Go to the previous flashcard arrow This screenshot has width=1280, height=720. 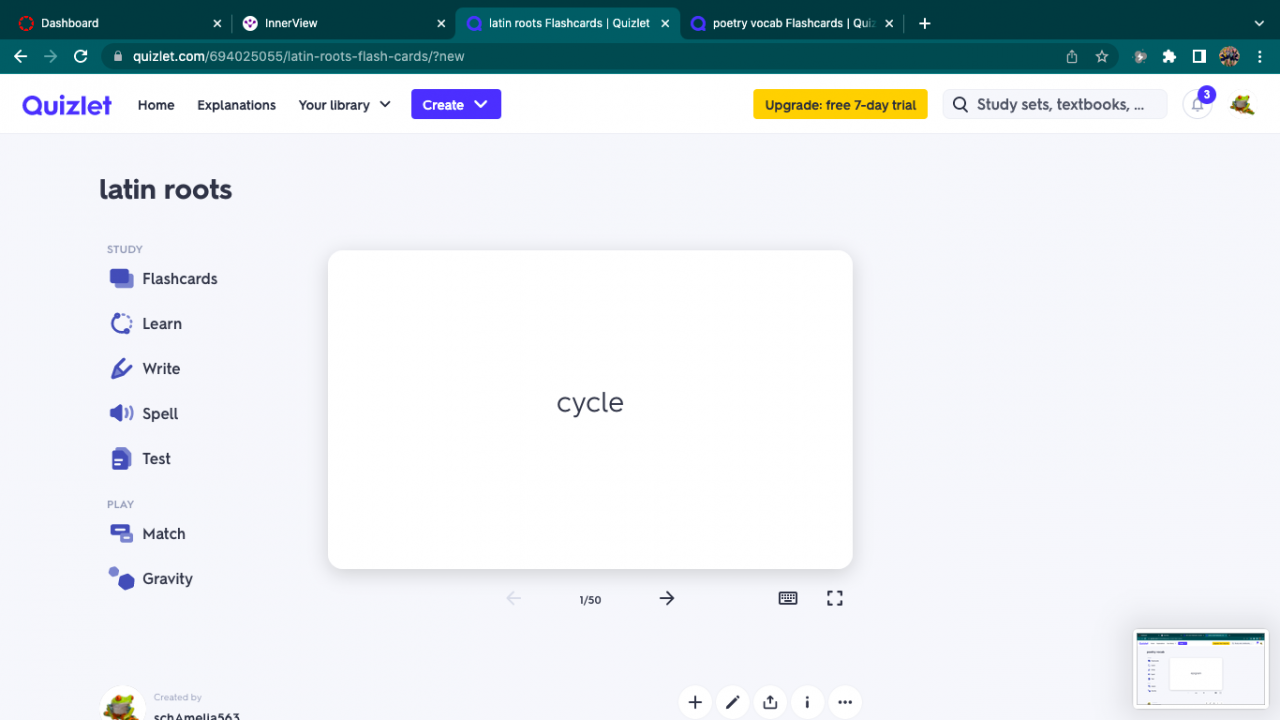pyautogui.click(x=513, y=598)
